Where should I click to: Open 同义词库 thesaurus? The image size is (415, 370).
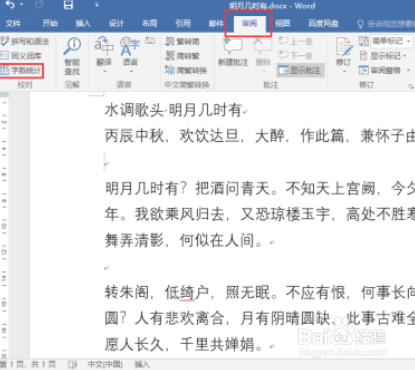[x=21, y=56]
